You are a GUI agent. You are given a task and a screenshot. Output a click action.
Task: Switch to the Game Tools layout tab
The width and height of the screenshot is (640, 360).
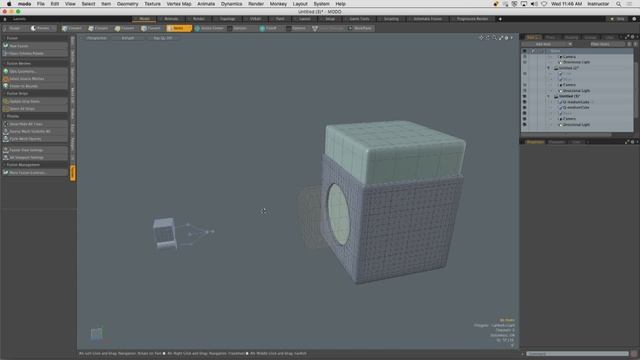click(359, 19)
